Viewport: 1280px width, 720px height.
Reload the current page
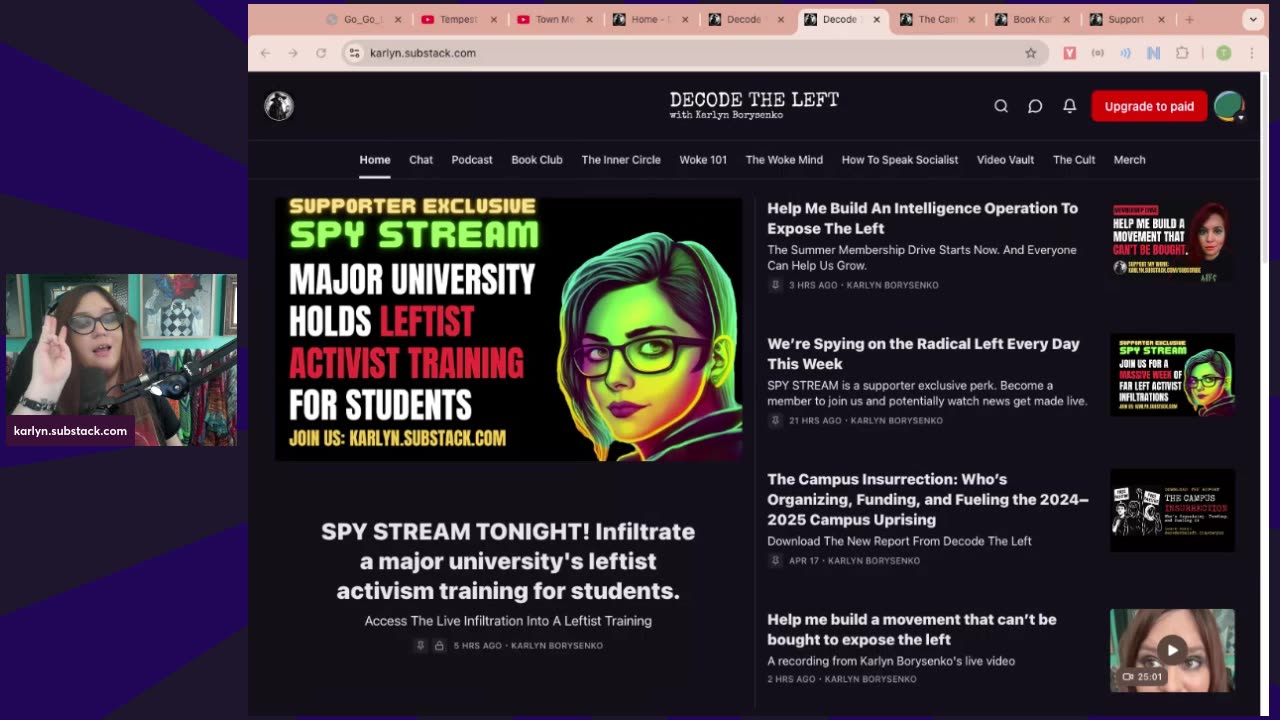coord(321,53)
